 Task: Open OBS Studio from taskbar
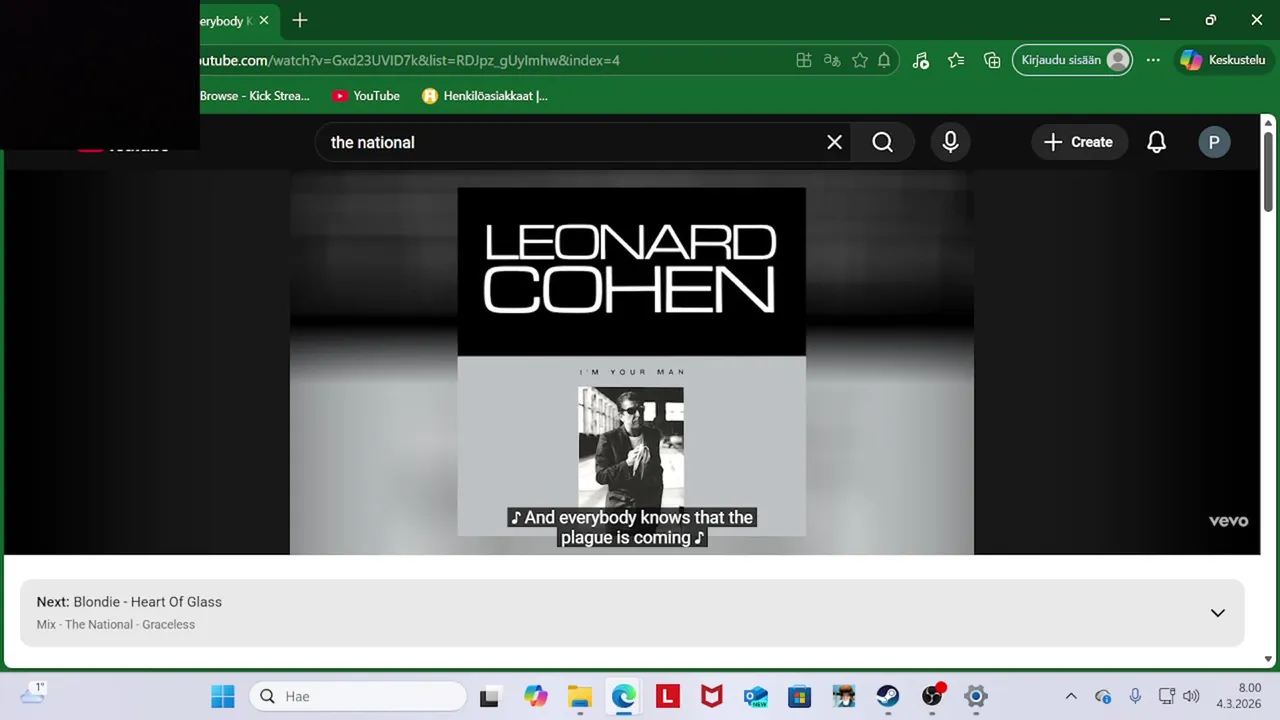coord(932,696)
